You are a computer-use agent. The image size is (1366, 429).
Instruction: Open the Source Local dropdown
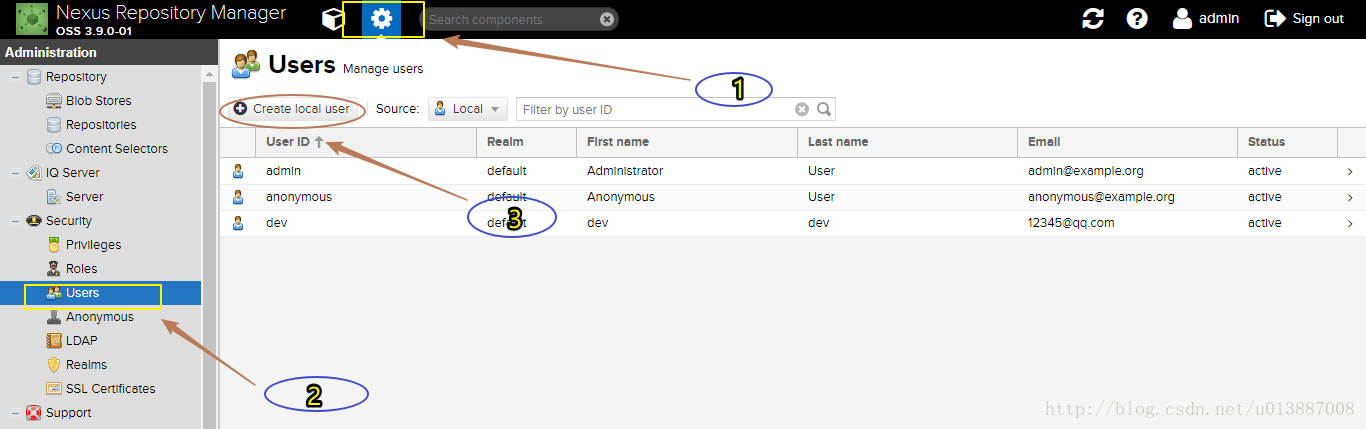pyautogui.click(x=468, y=109)
